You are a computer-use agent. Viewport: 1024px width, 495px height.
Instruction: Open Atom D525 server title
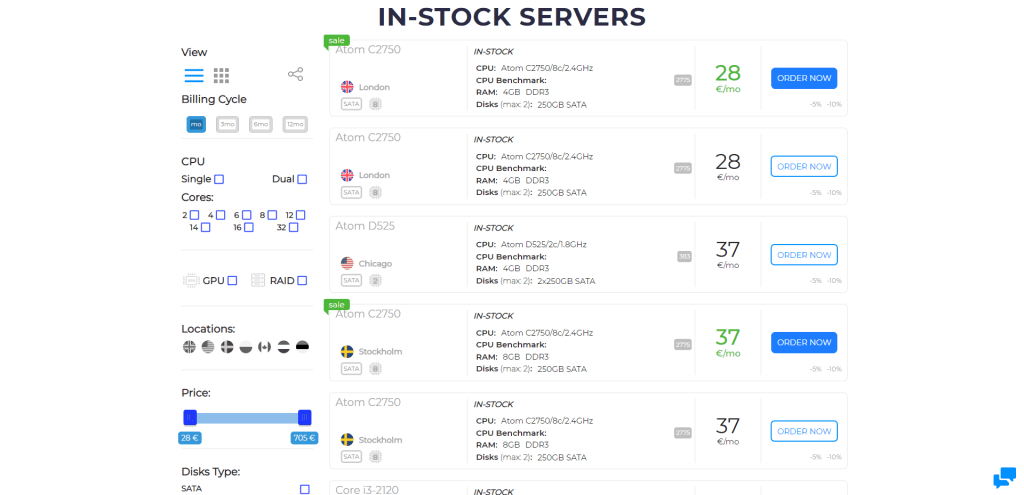tap(365, 226)
